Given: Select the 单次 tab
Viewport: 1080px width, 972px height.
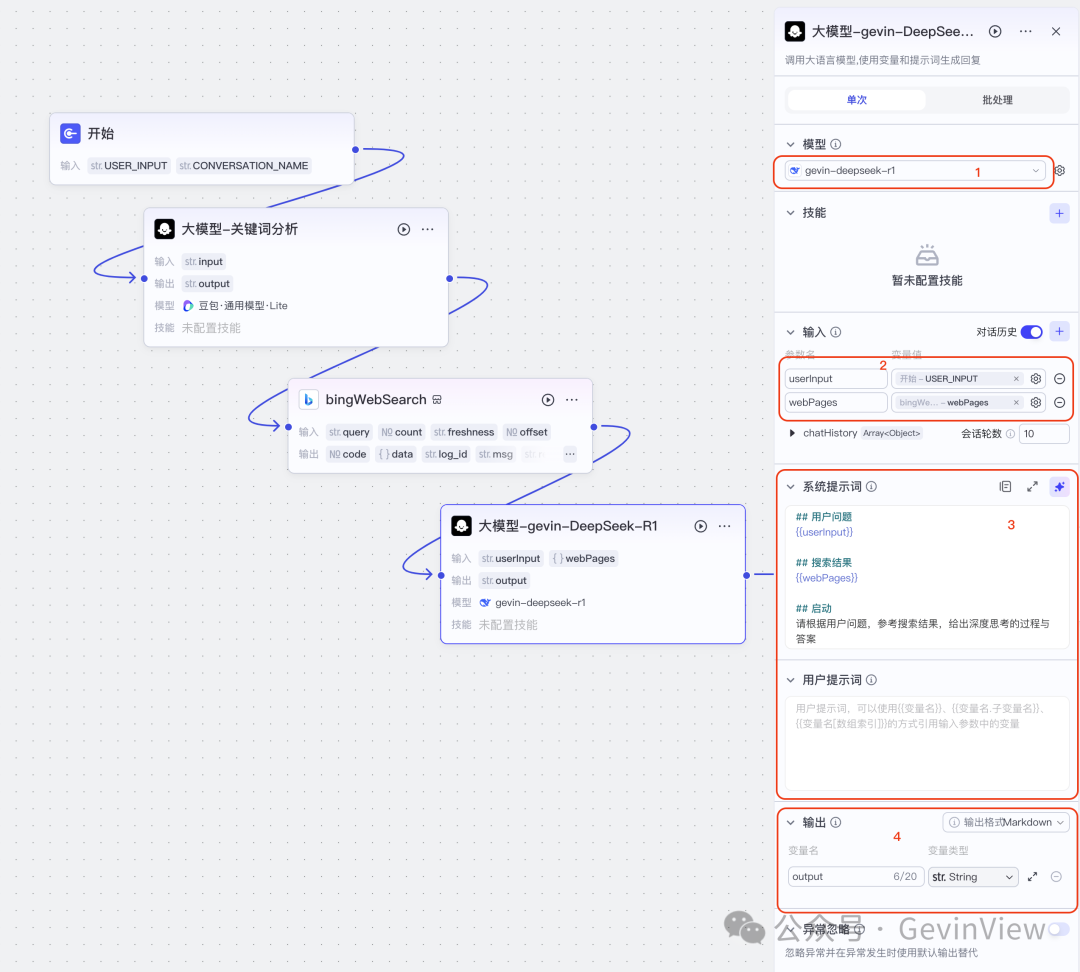Looking at the screenshot, I should pyautogui.click(x=856, y=100).
